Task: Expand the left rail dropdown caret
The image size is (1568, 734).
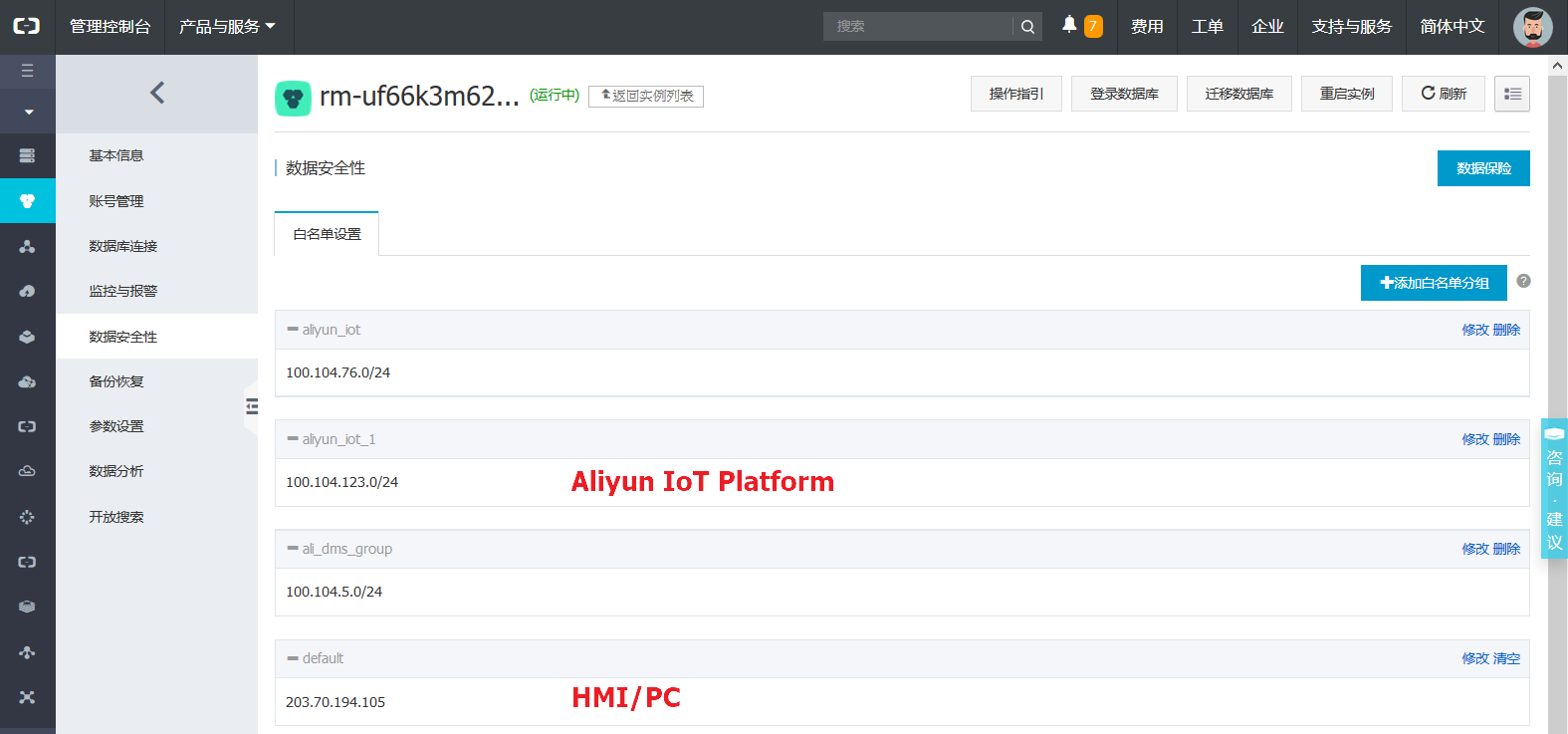Action: tap(28, 112)
